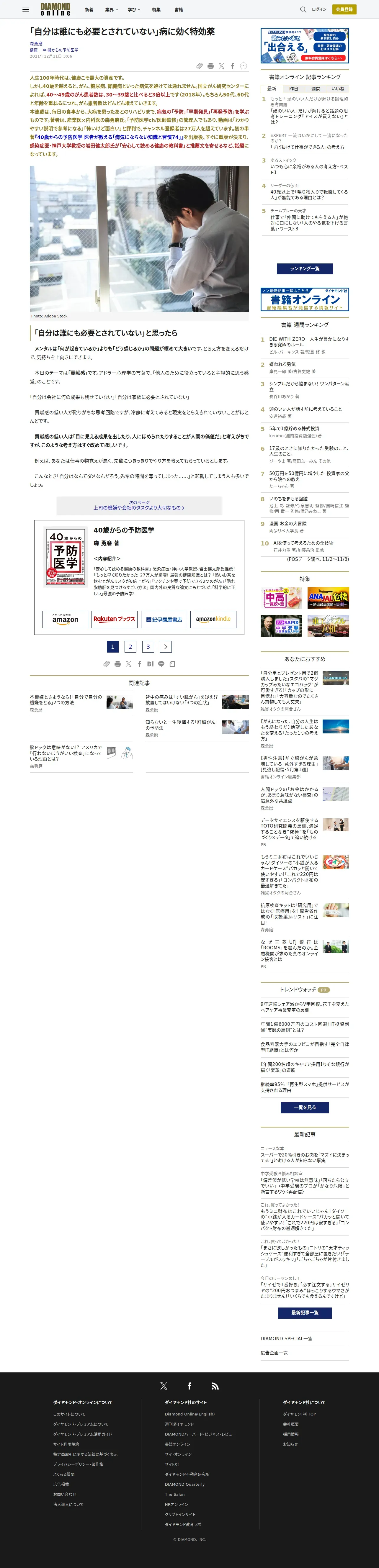Share on X via bottom icon

point(129,664)
